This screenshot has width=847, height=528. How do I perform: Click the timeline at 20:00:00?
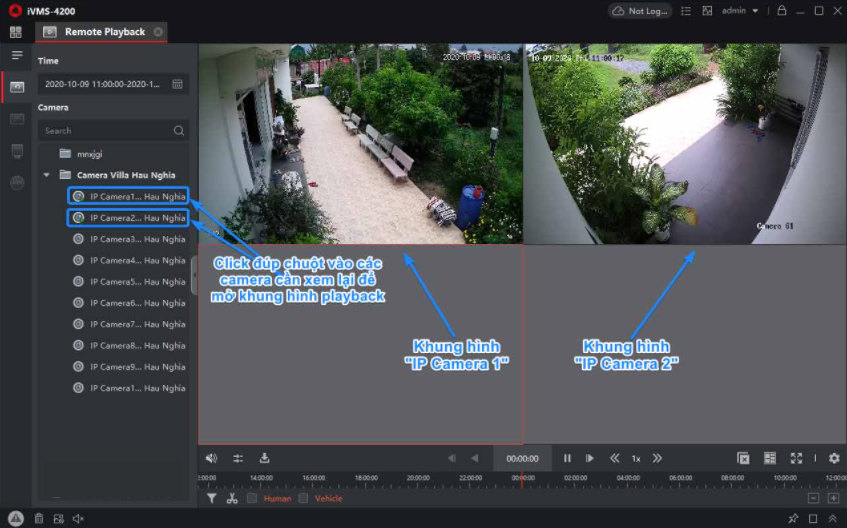pyautogui.click(x=418, y=478)
